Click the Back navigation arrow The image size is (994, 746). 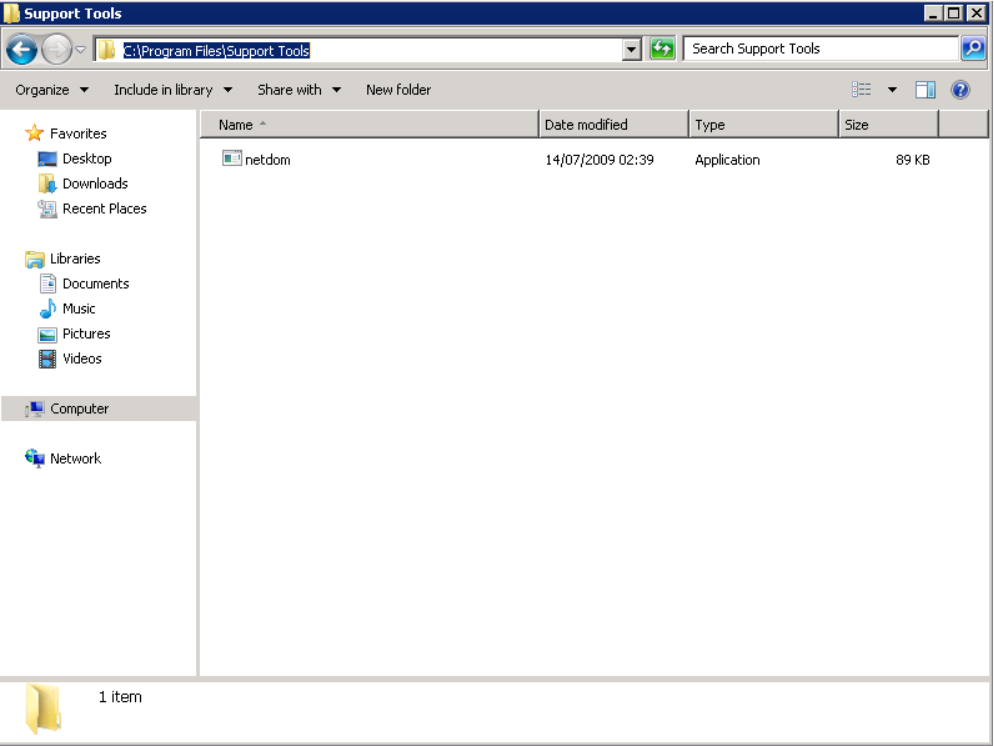click(22, 49)
